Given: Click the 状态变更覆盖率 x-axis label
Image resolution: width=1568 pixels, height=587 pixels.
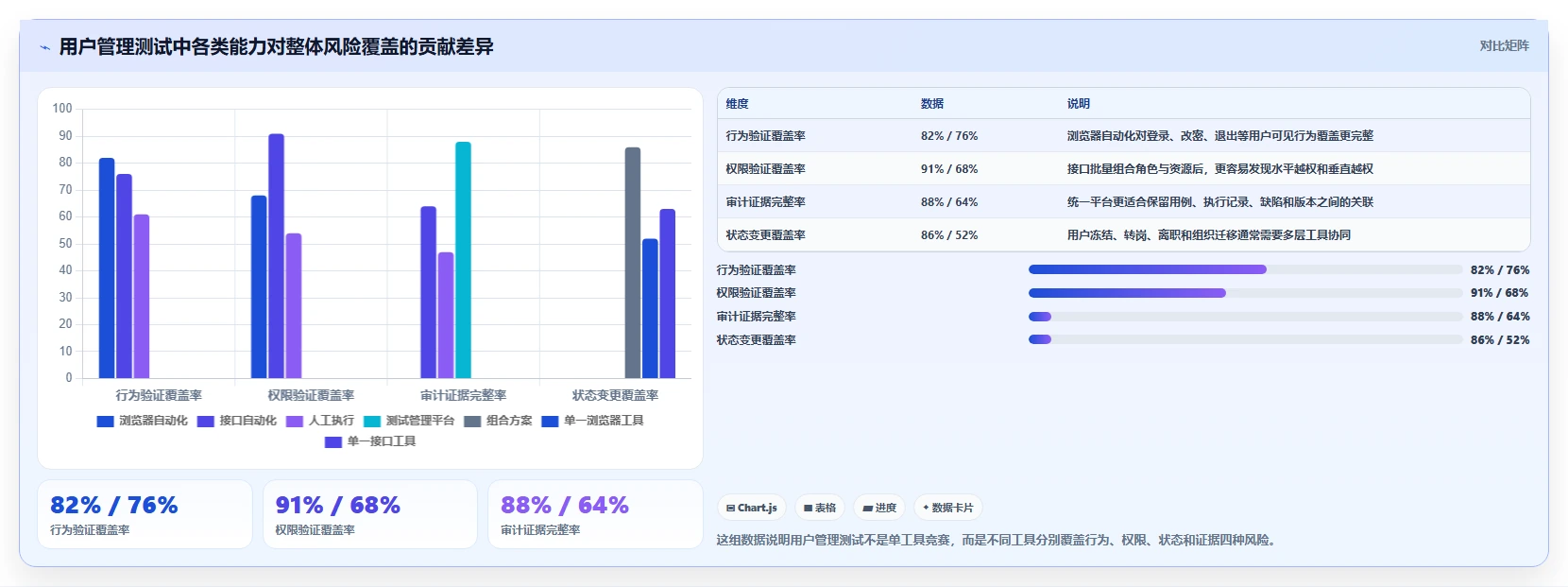Looking at the screenshot, I should coord(615,395).
